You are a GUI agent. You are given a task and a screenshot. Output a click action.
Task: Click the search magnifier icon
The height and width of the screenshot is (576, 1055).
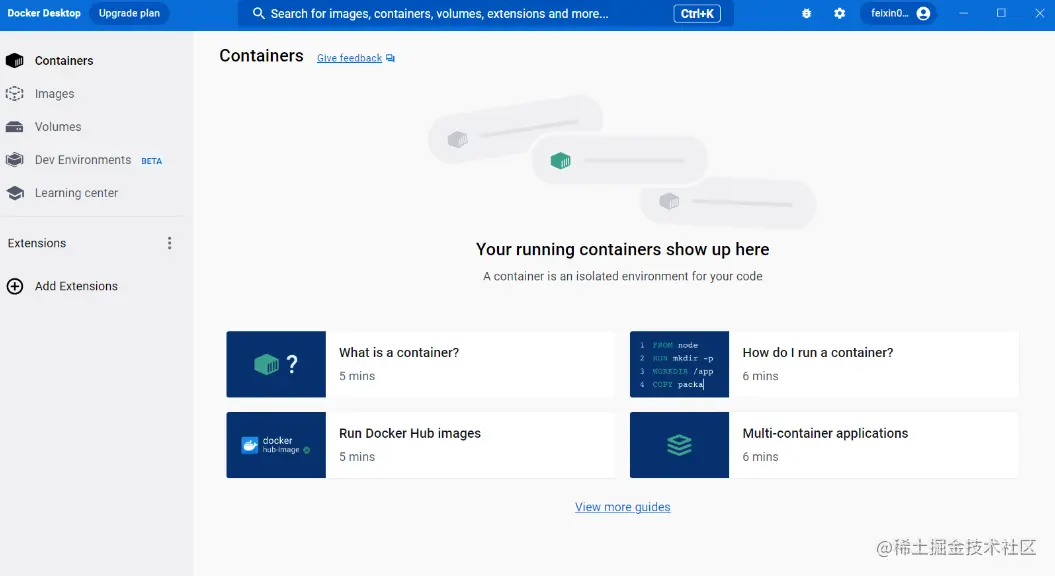click(x=258, y=13)
